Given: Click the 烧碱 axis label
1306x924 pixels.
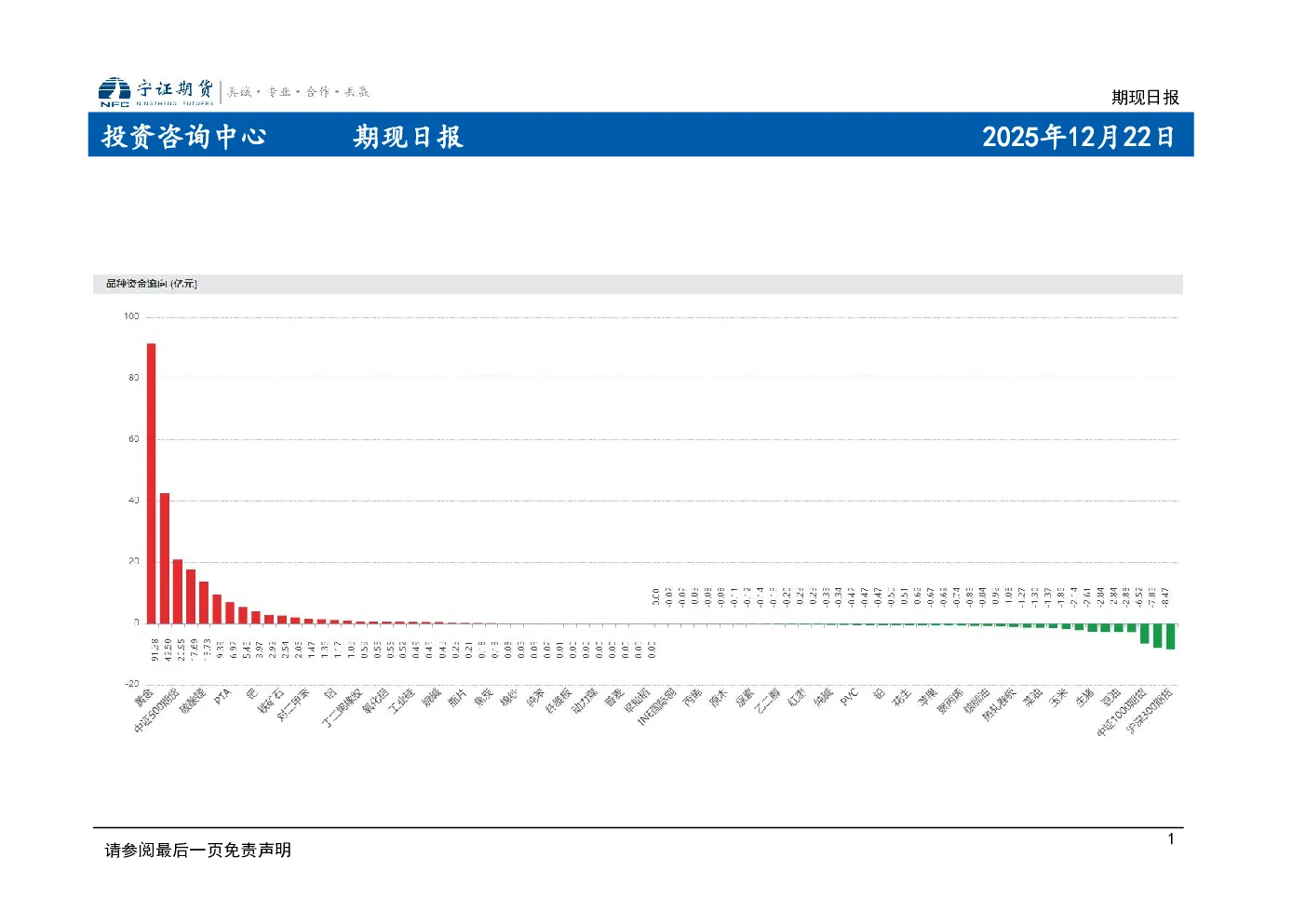Looking at the screenshot, I should 431,699.
